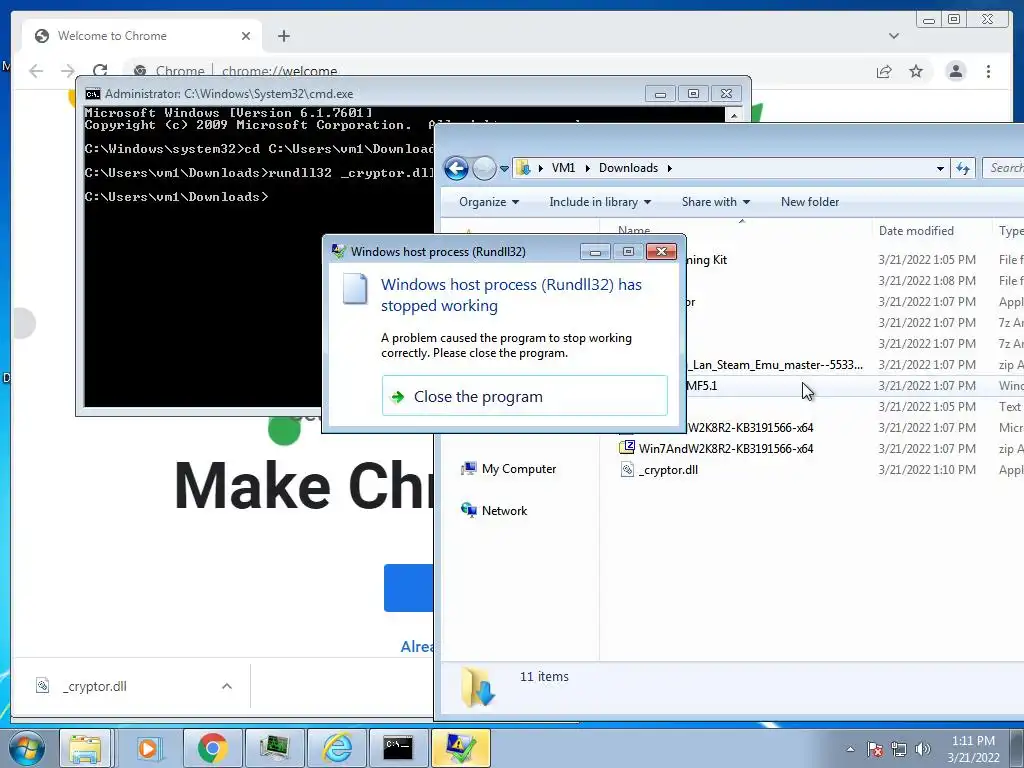Open new tab in Chrome
The width and height of the screenshot is (1024, 768).
pos(283,36)
